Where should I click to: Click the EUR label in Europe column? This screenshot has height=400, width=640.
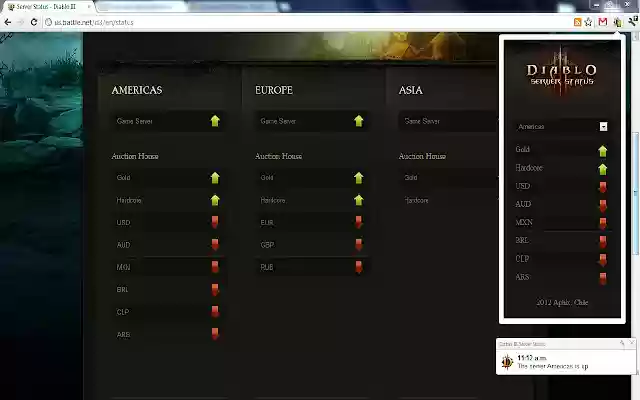pos(267,223)
